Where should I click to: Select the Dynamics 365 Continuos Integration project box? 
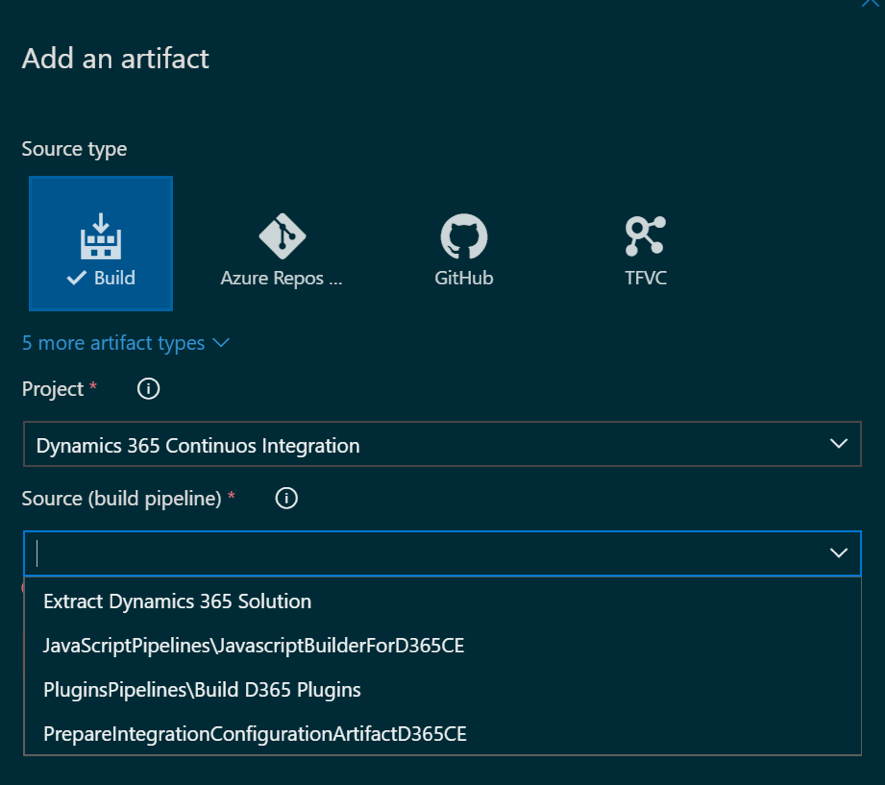(x=442, y=444)
